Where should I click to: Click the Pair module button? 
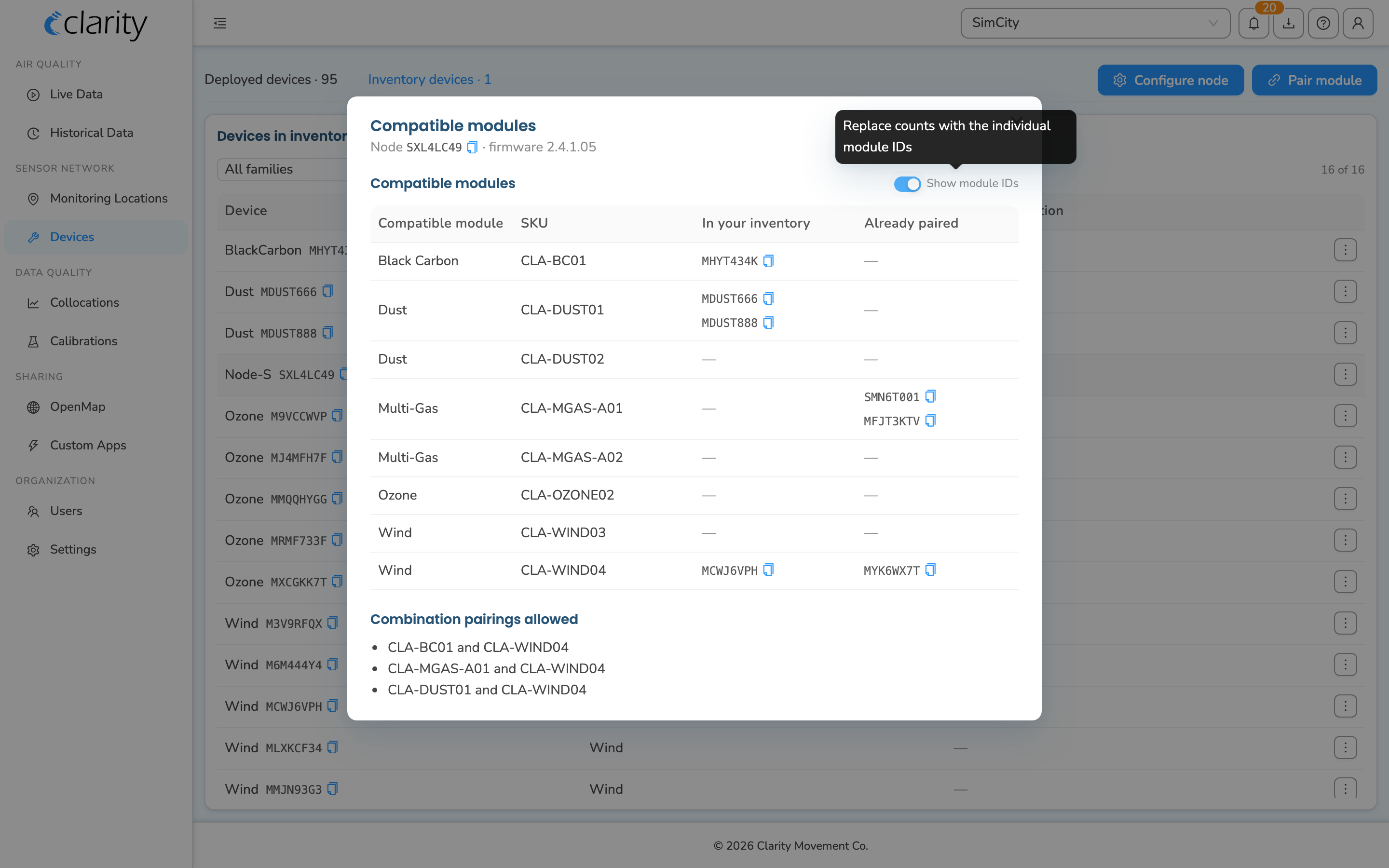click(x=1314, y=81)
